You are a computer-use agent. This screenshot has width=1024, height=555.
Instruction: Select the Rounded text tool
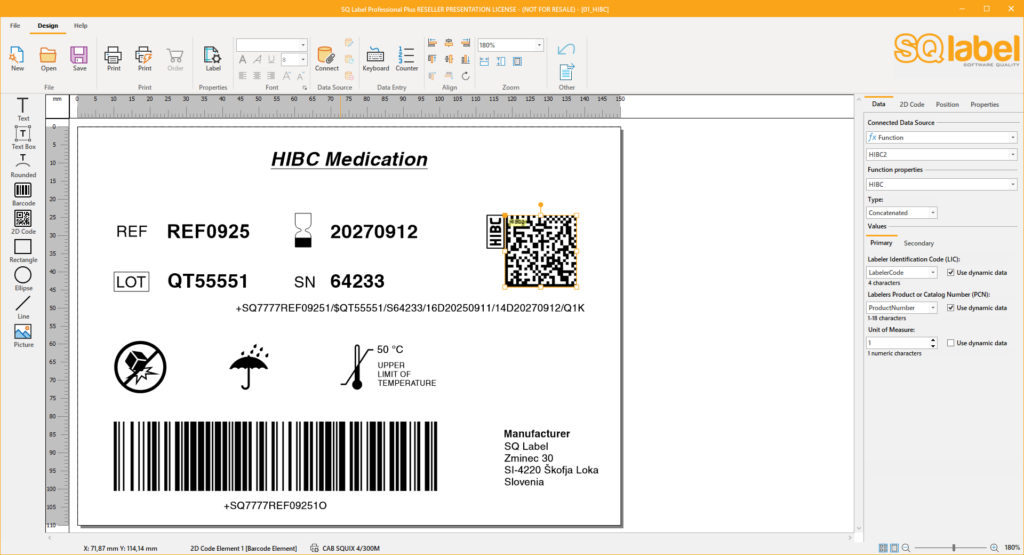(x=22, y=164)
